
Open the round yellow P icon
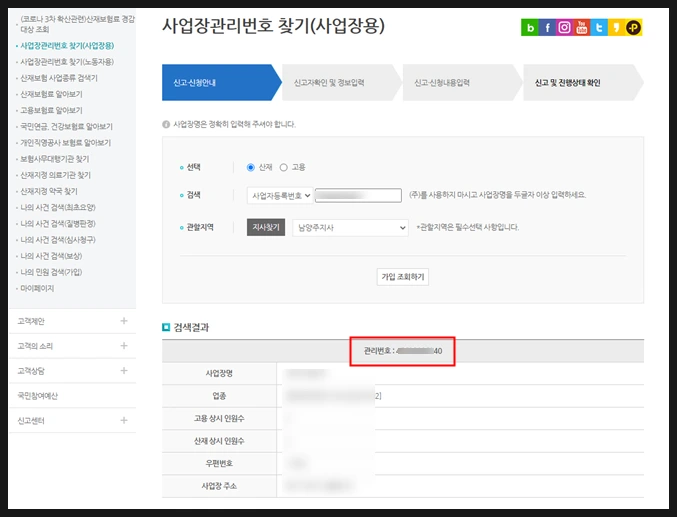pyautogui.click(x=633, y=28)
